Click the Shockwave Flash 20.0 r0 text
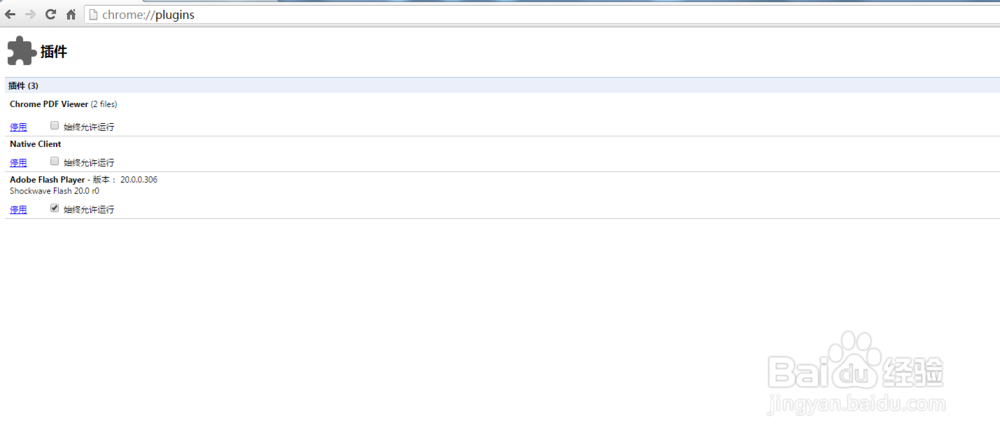This screenshot has width=1000, height=438. point(54,190)
